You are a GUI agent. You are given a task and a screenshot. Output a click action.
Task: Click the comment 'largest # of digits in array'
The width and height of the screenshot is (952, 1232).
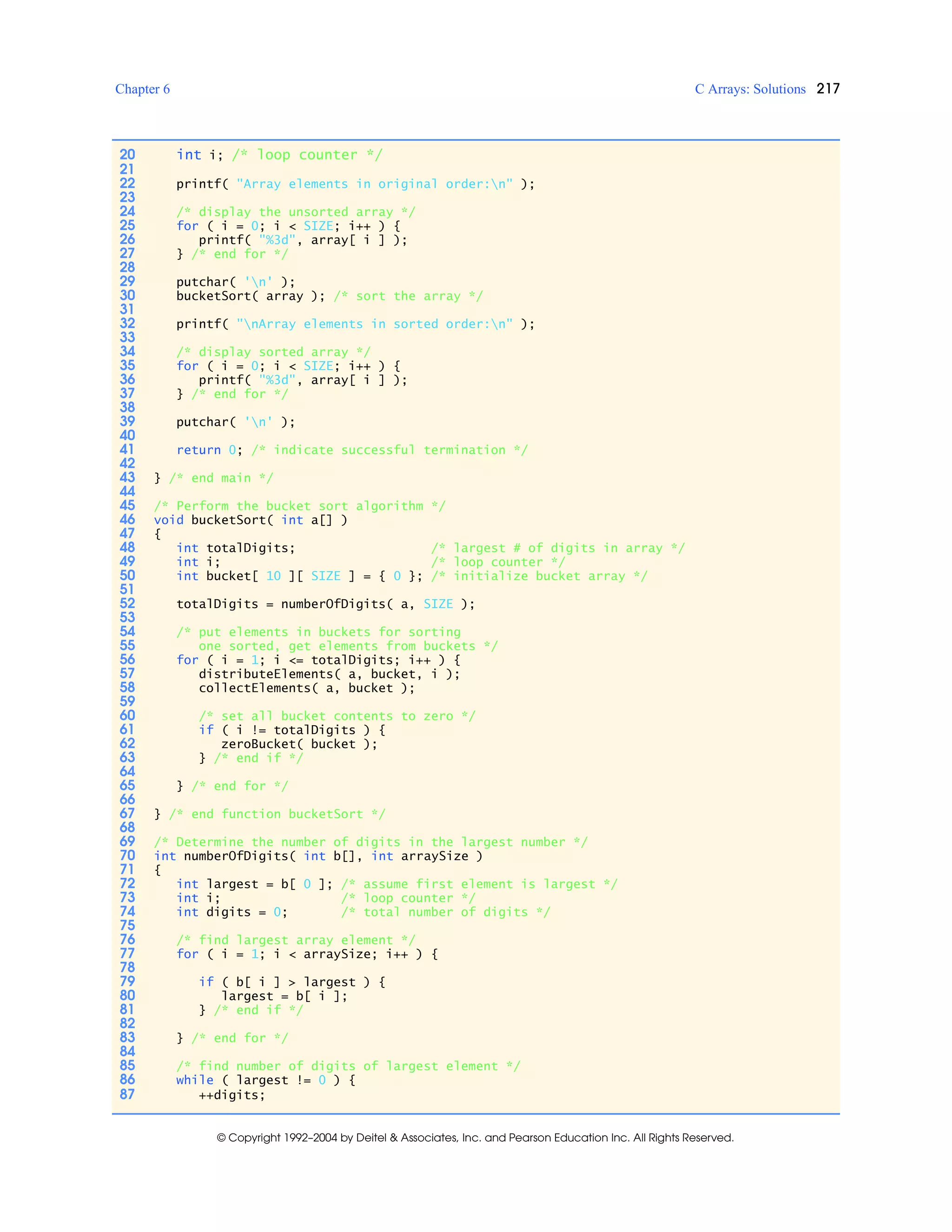pos(558,548)
